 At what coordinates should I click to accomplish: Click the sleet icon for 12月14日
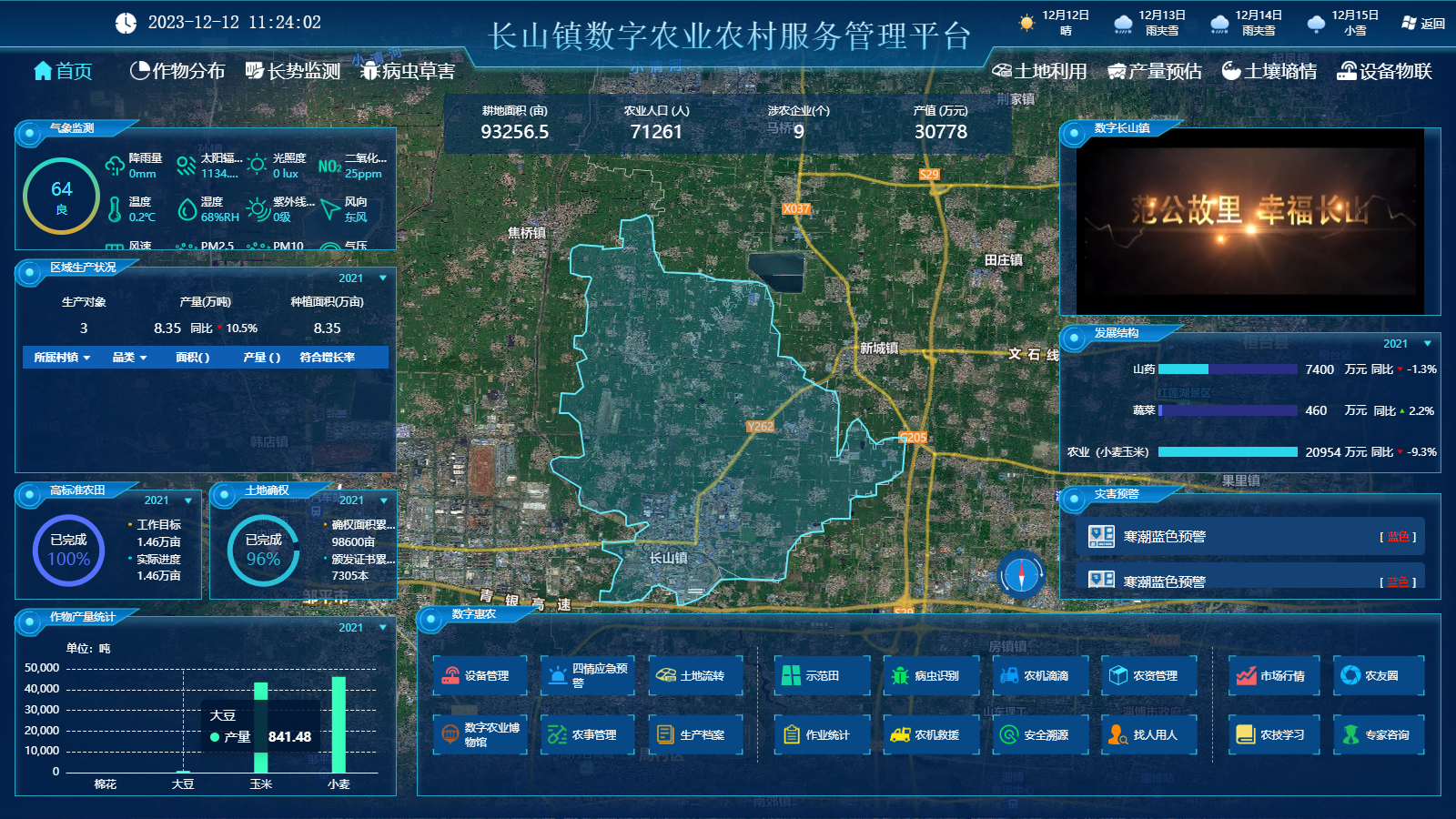[1220, 24]
